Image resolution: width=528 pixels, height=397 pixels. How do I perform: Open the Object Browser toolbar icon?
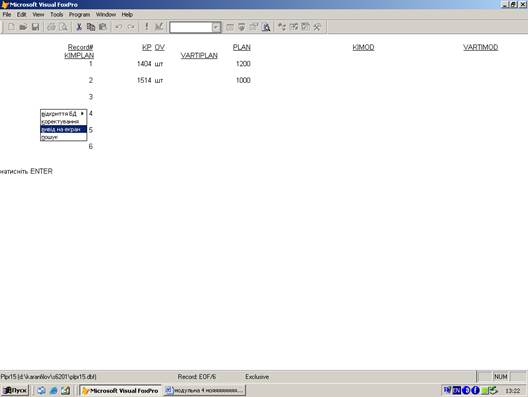294,27
